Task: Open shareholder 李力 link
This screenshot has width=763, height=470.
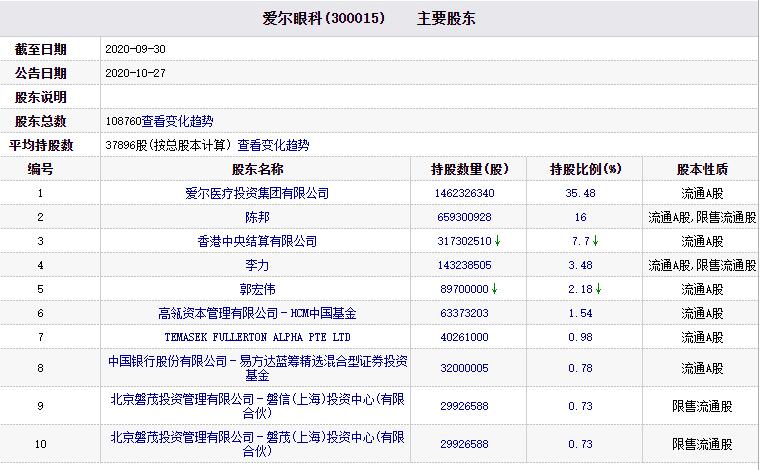Action: click(x=257, y=265)
